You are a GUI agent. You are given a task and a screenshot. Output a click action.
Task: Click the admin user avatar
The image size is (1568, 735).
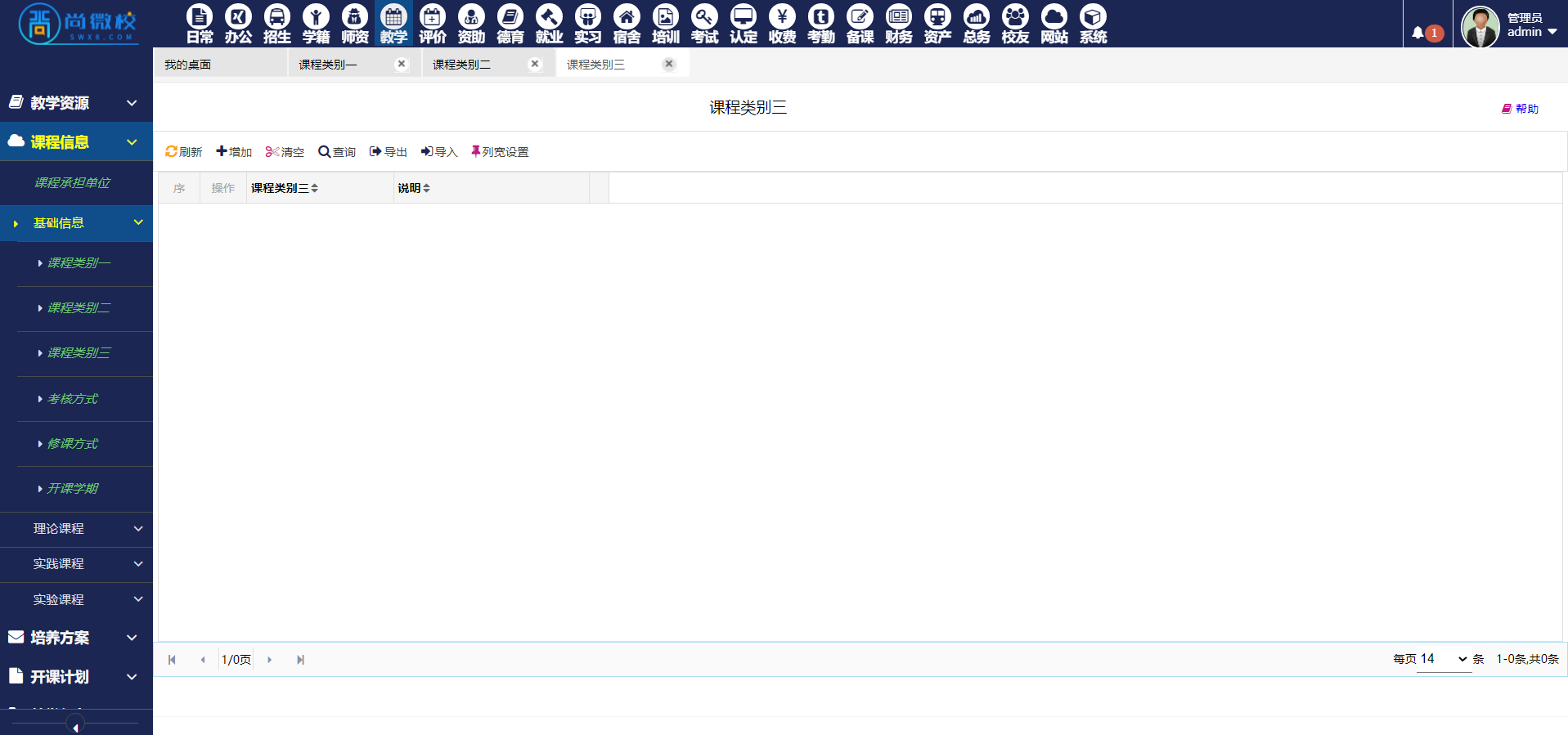[x=1480, y=26]
